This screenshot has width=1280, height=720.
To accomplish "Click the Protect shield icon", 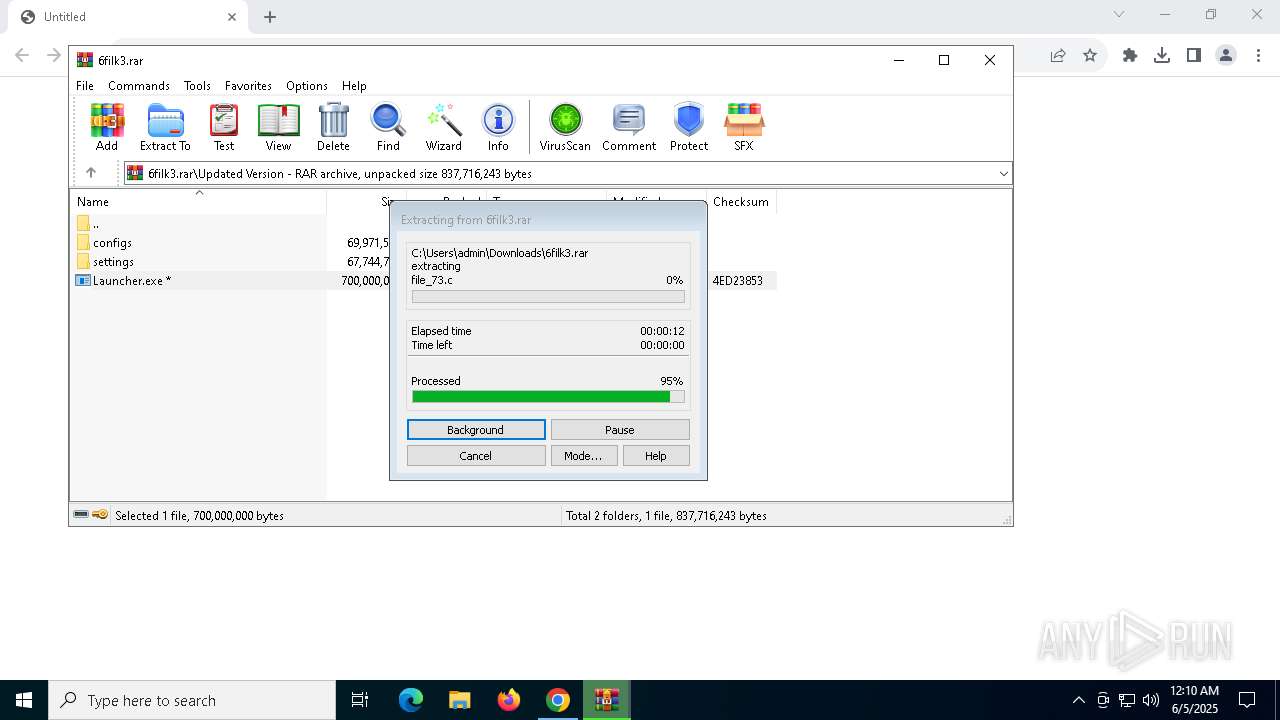I will [x=689, y=127].
